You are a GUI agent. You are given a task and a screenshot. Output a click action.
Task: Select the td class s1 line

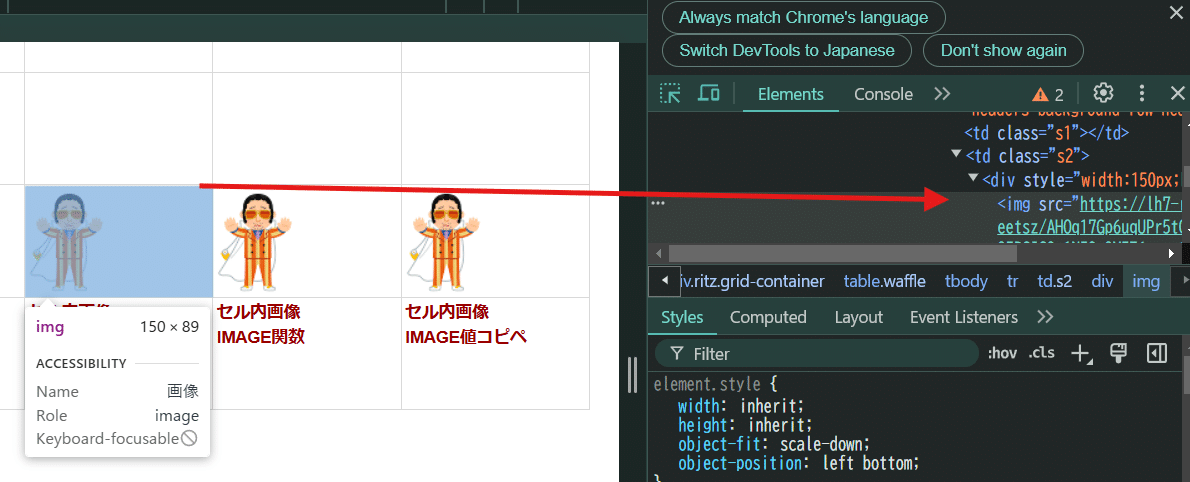[1047, 133]
